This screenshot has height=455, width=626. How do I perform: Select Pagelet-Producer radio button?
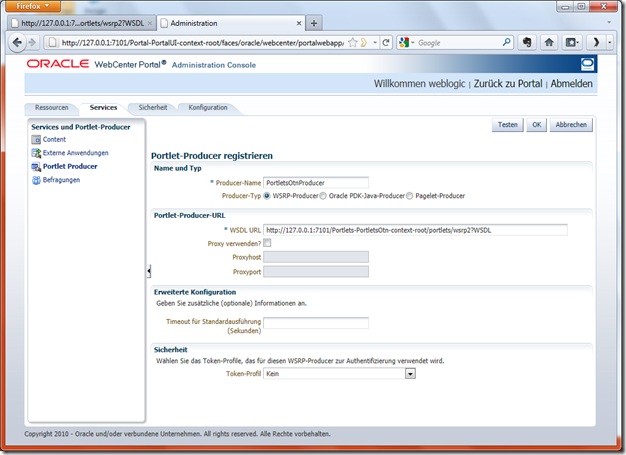410,196
